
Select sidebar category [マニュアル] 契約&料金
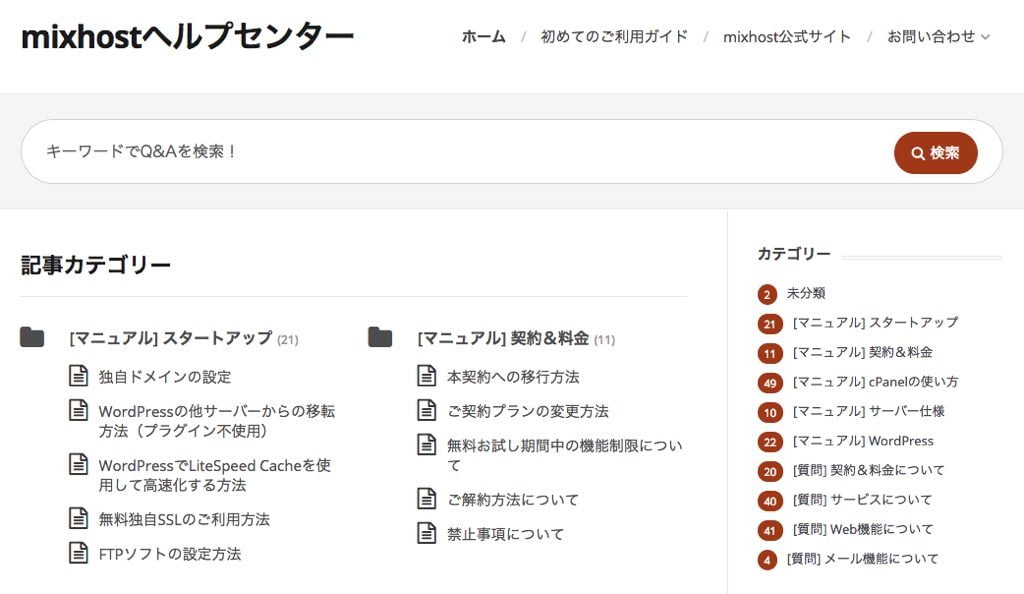(863, 352)
